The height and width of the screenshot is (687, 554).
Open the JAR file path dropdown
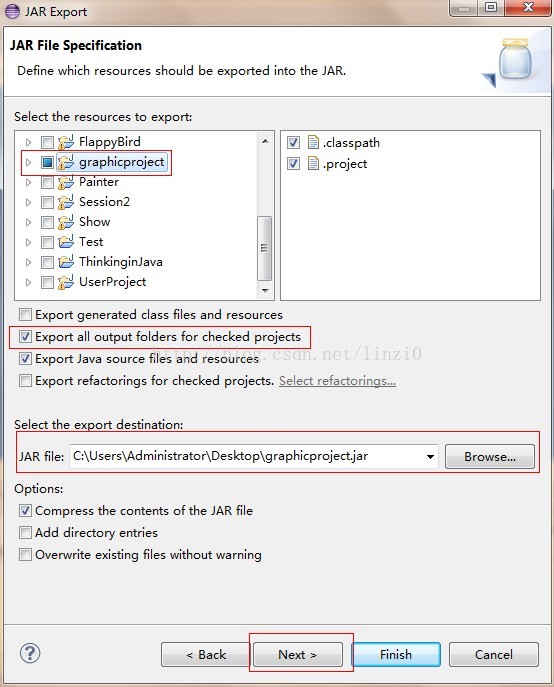430,457
